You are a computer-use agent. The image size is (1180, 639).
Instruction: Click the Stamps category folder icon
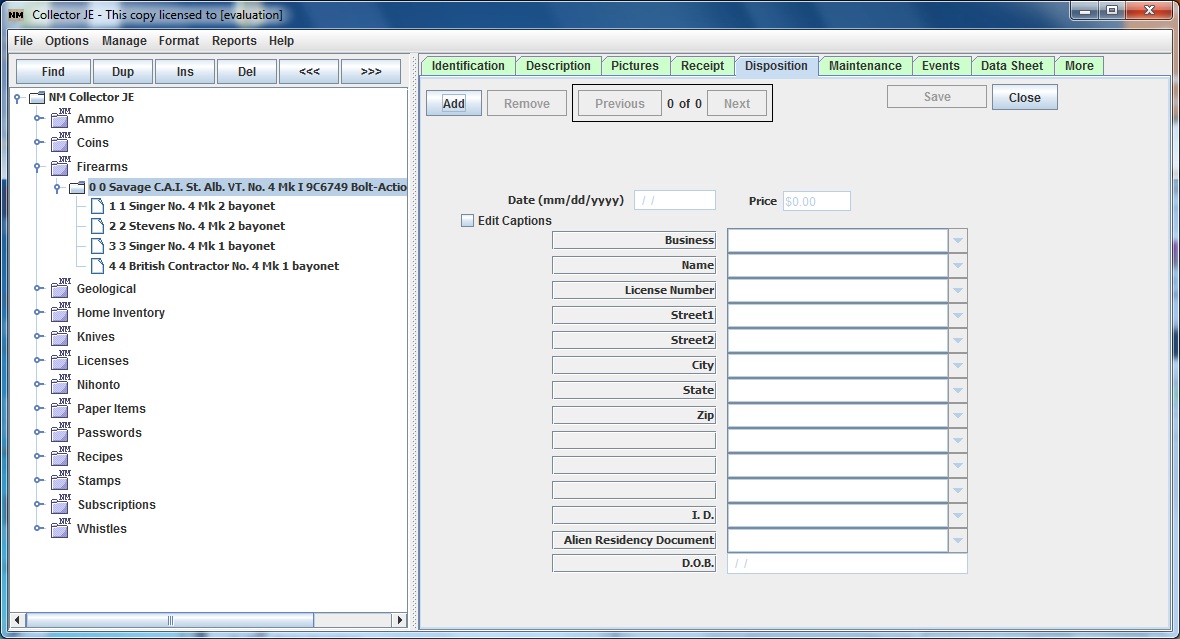tap(60, 481)
